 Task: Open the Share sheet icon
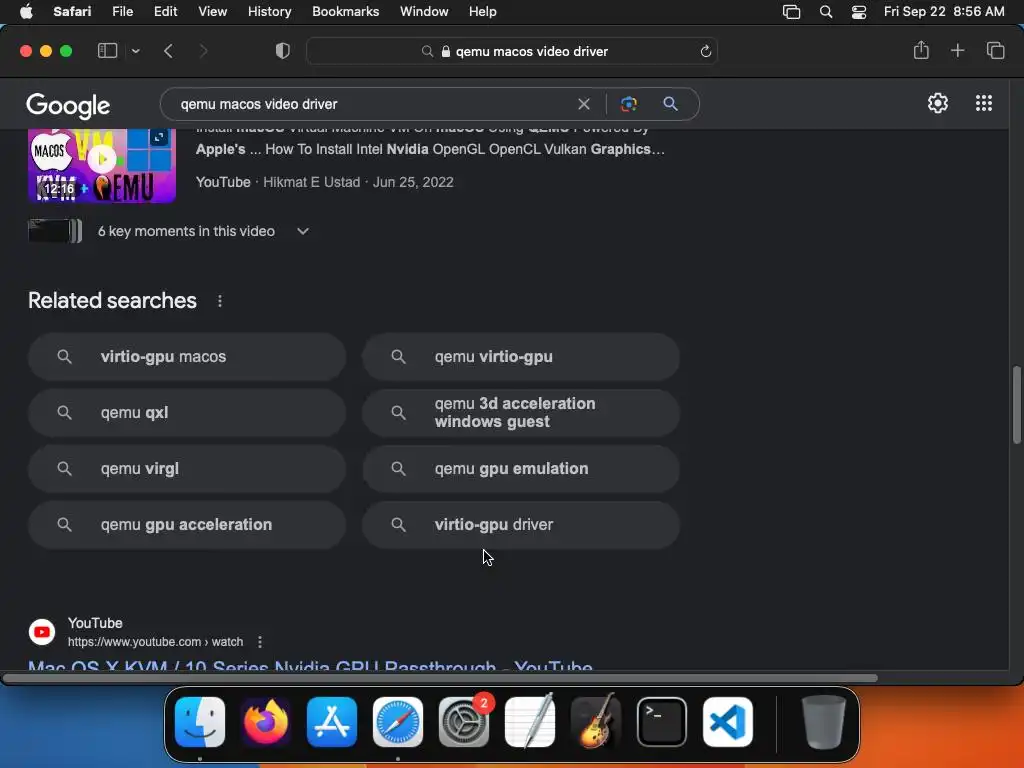pyautogui.click(x=921, y=50)
